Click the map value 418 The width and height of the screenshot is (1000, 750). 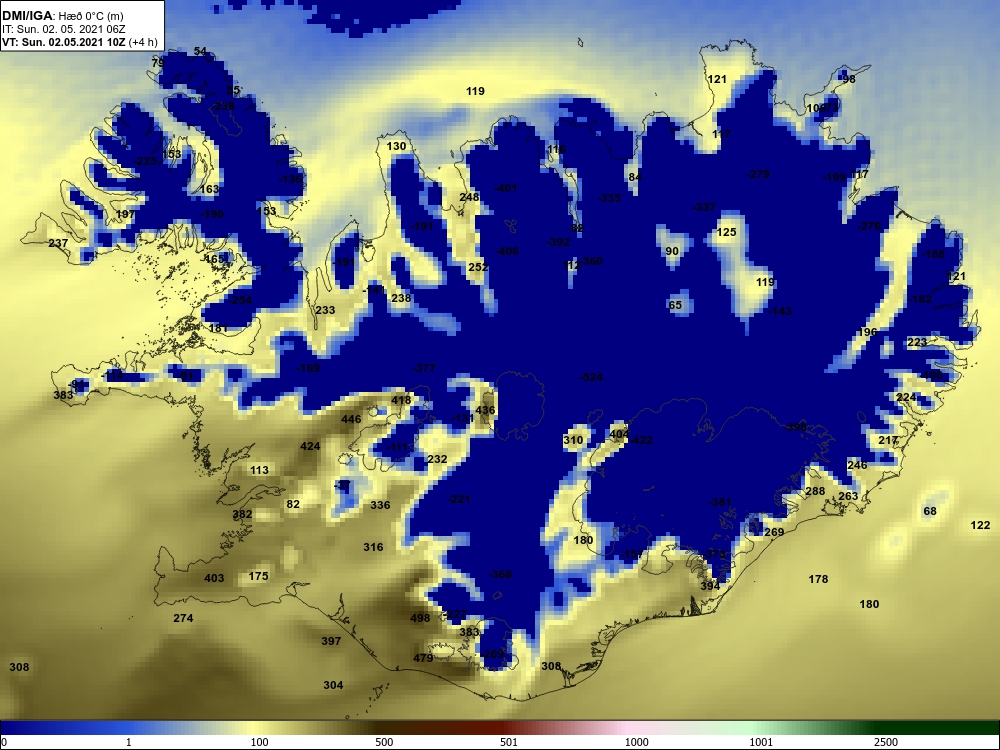click(x=401, y=400)
